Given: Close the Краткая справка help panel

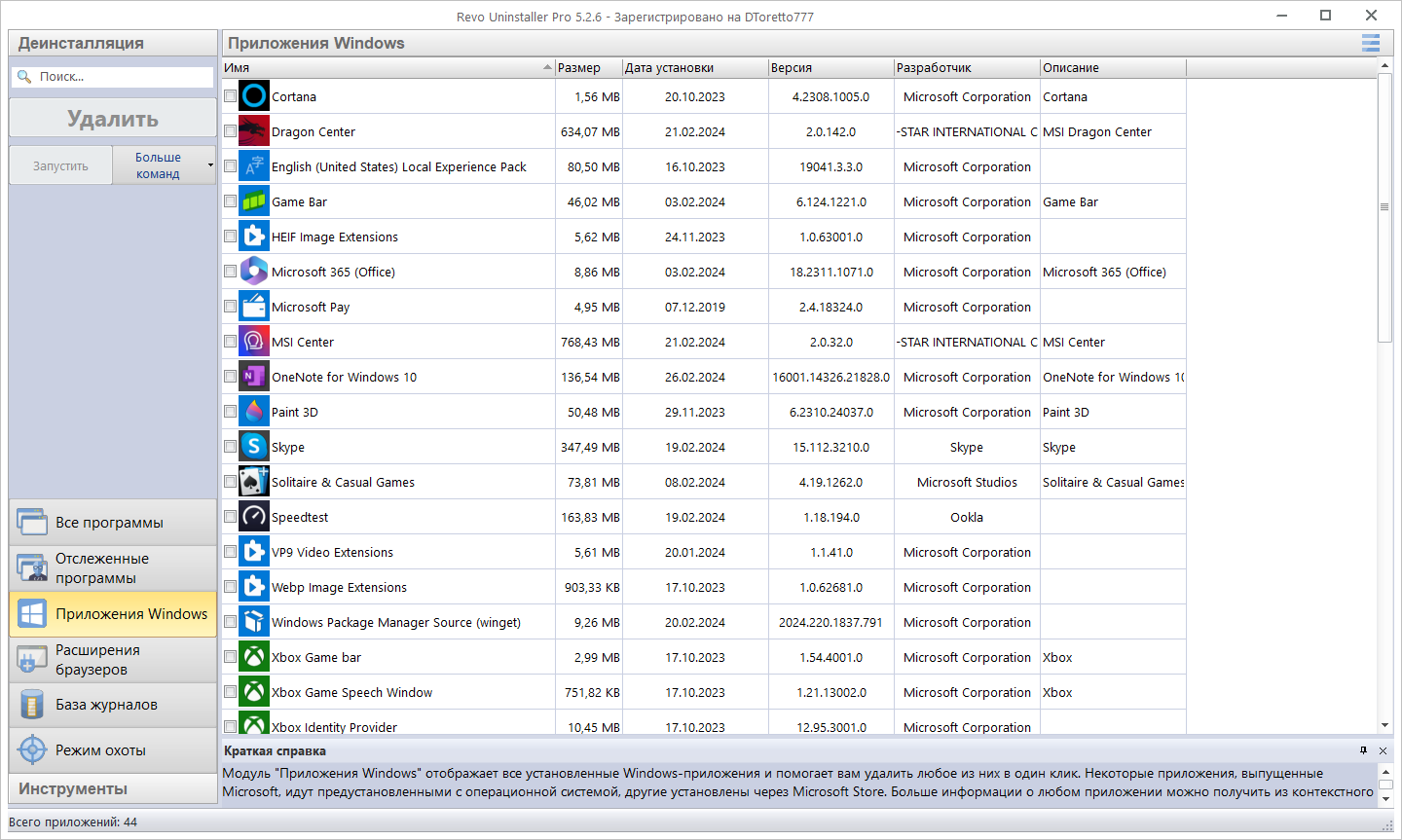Looking at the screenshot, I should 1383,750.
